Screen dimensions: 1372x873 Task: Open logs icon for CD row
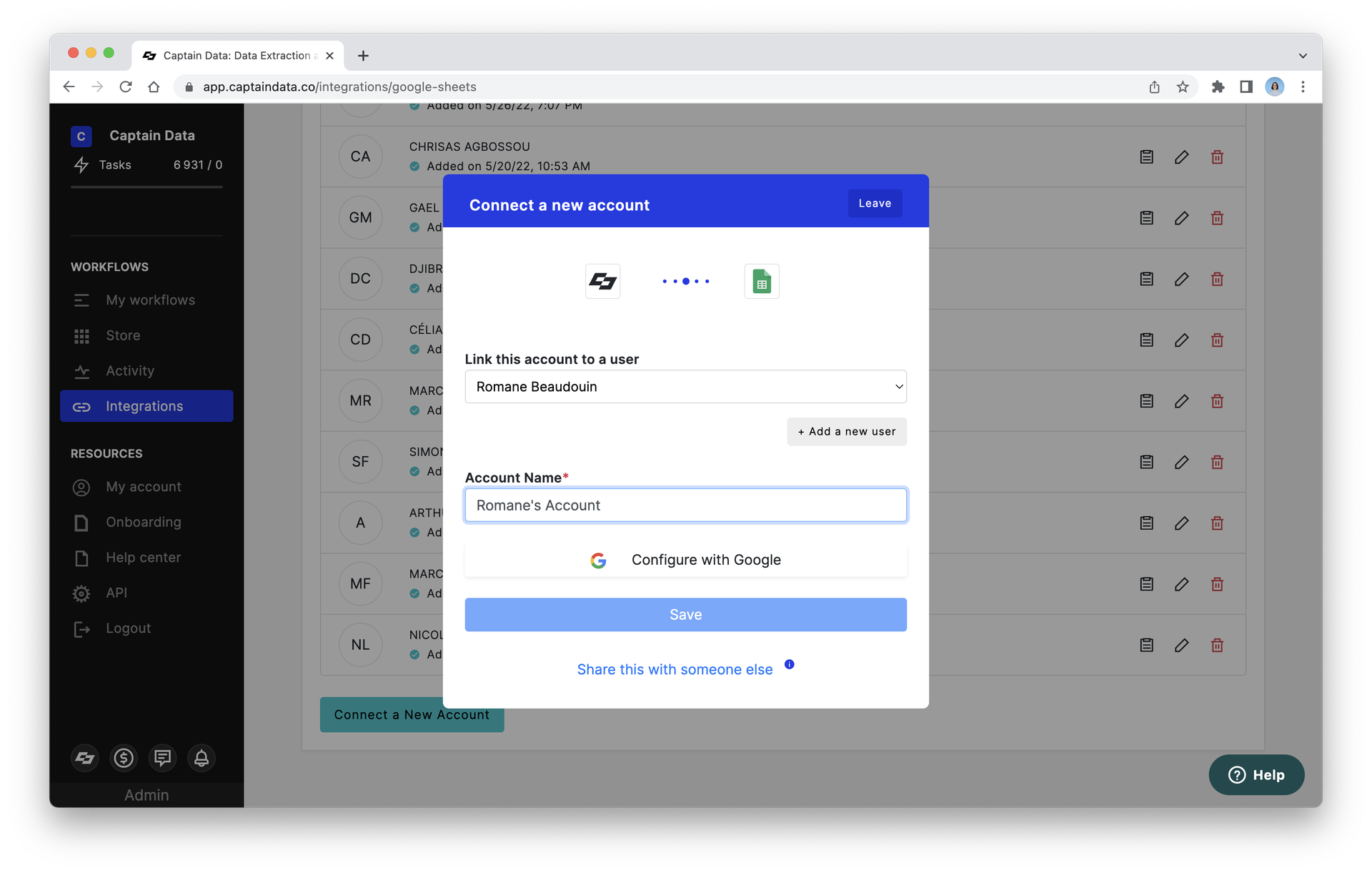pyautogui.click(x=1147, y=340)
